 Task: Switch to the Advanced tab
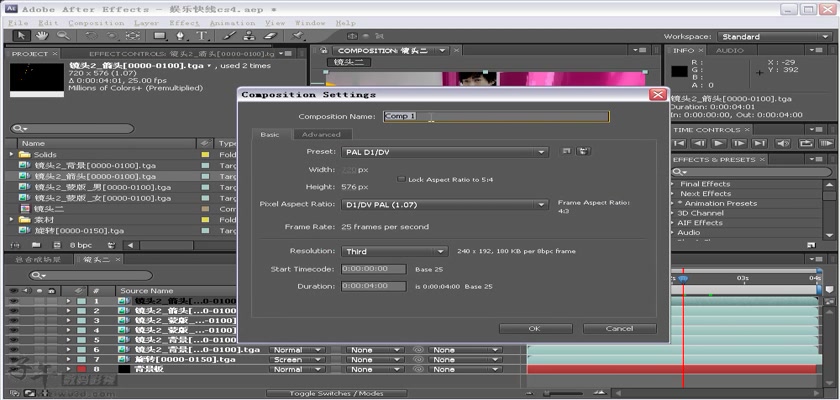tap(321, 134)
